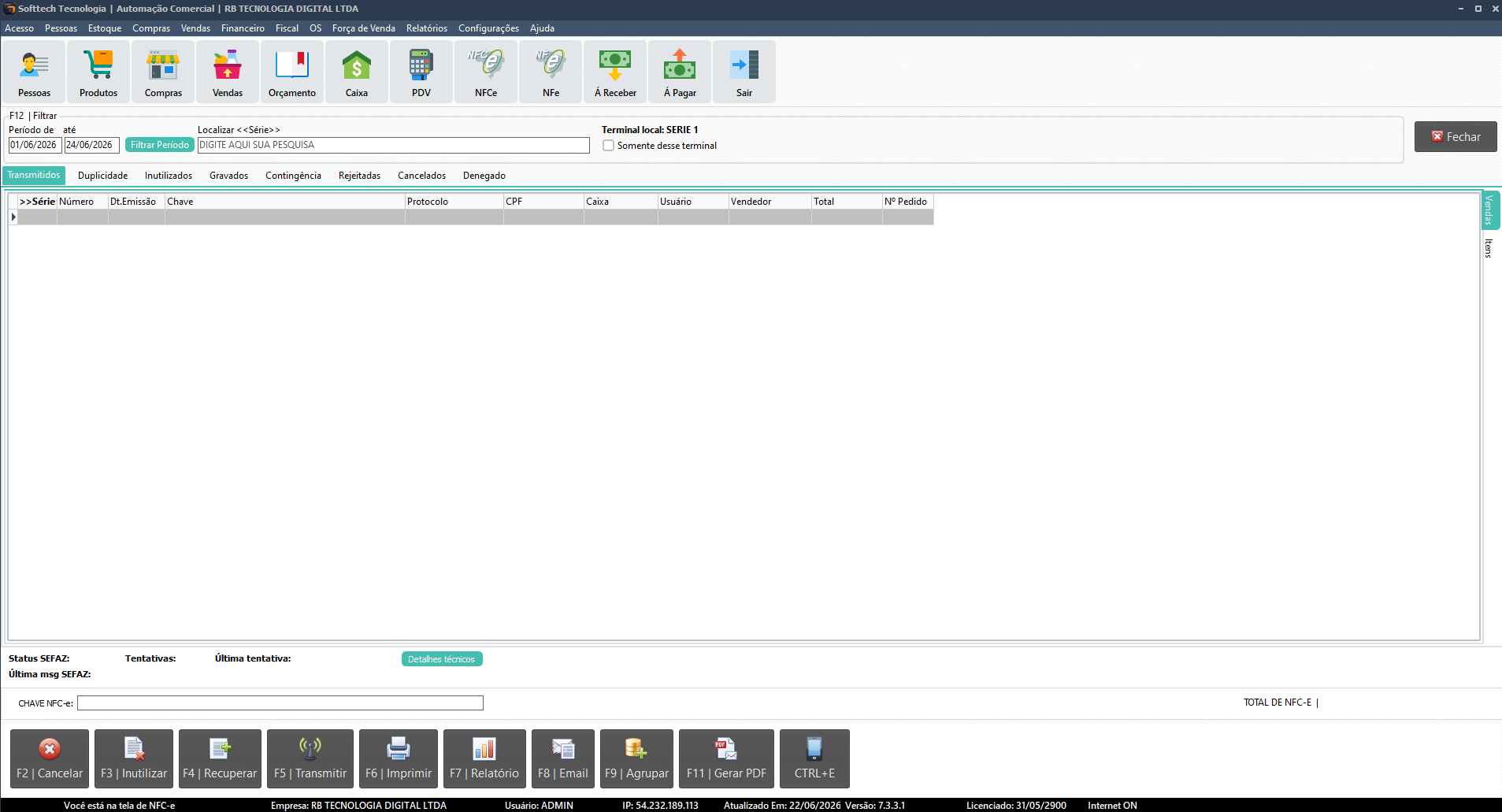Click F5 Transmitir antenna button
Screen dimensions: 1502x812
tap(310, 758)
